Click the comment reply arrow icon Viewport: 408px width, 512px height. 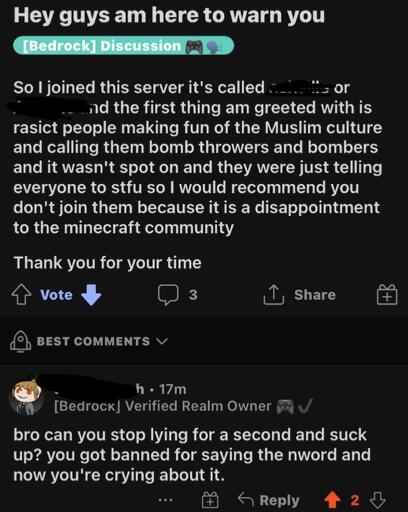tap(246, 500)
